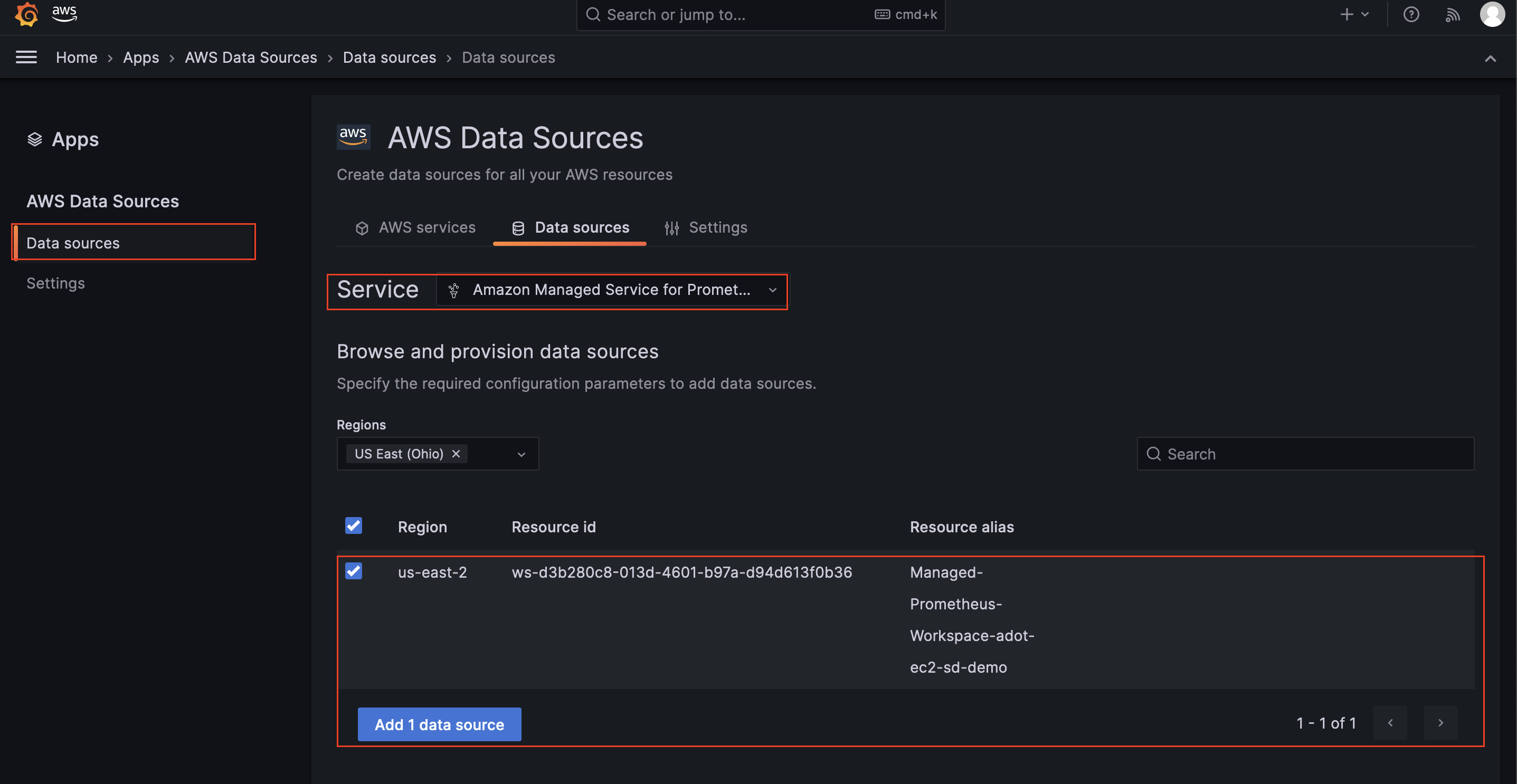
Task: Open the help question mark icon
Action: coord(1411,14)
